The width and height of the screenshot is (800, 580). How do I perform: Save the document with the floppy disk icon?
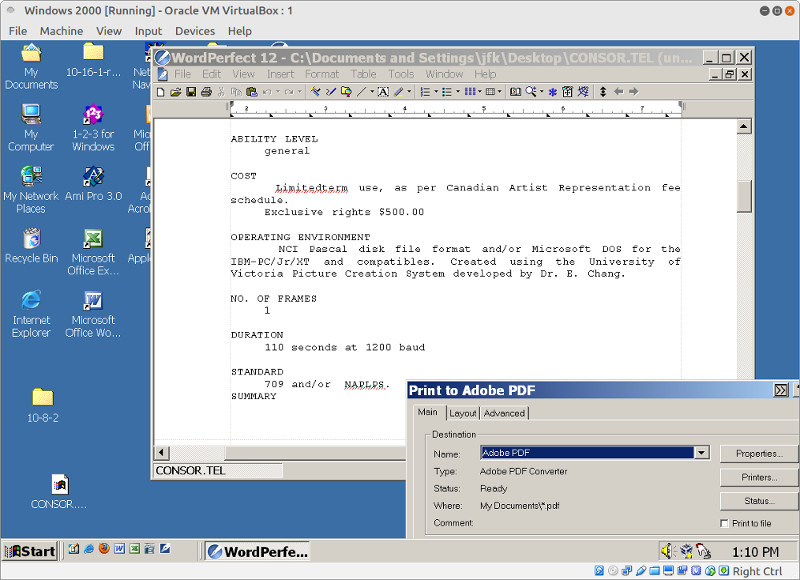191,92
